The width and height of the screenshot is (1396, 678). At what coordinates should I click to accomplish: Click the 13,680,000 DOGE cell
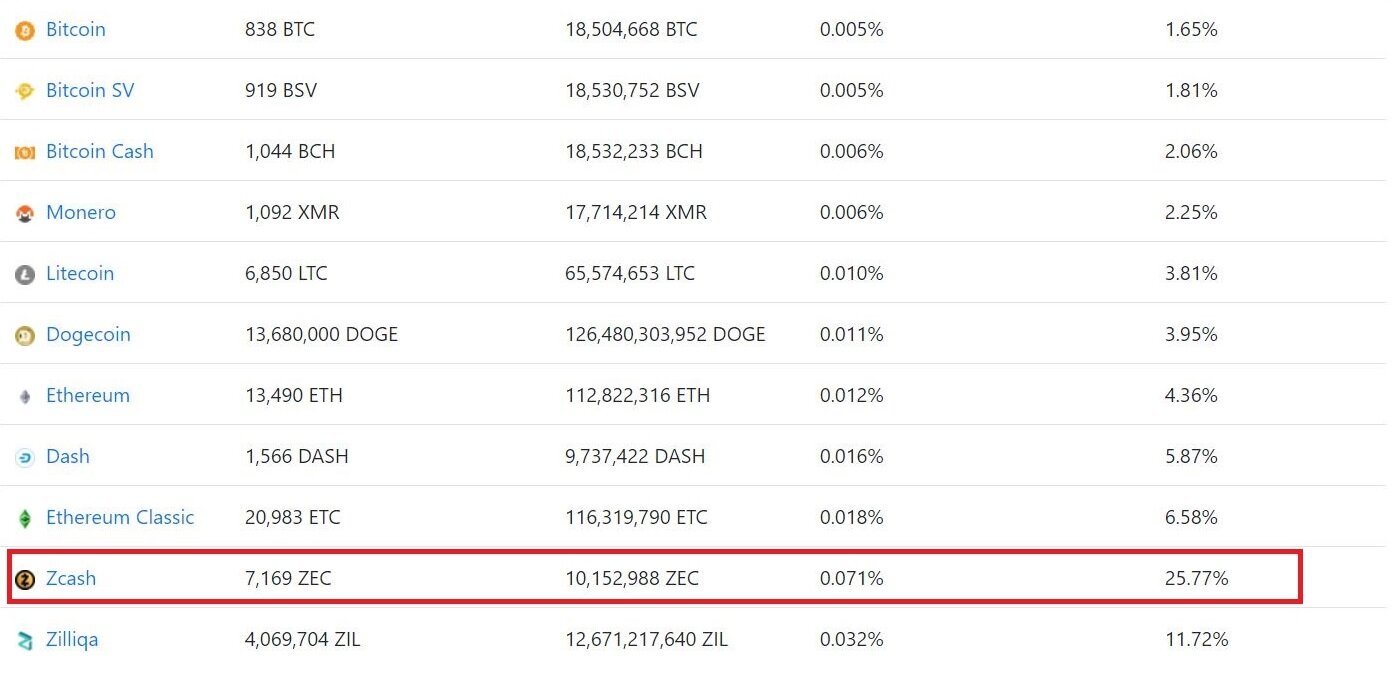pos(321,335)
